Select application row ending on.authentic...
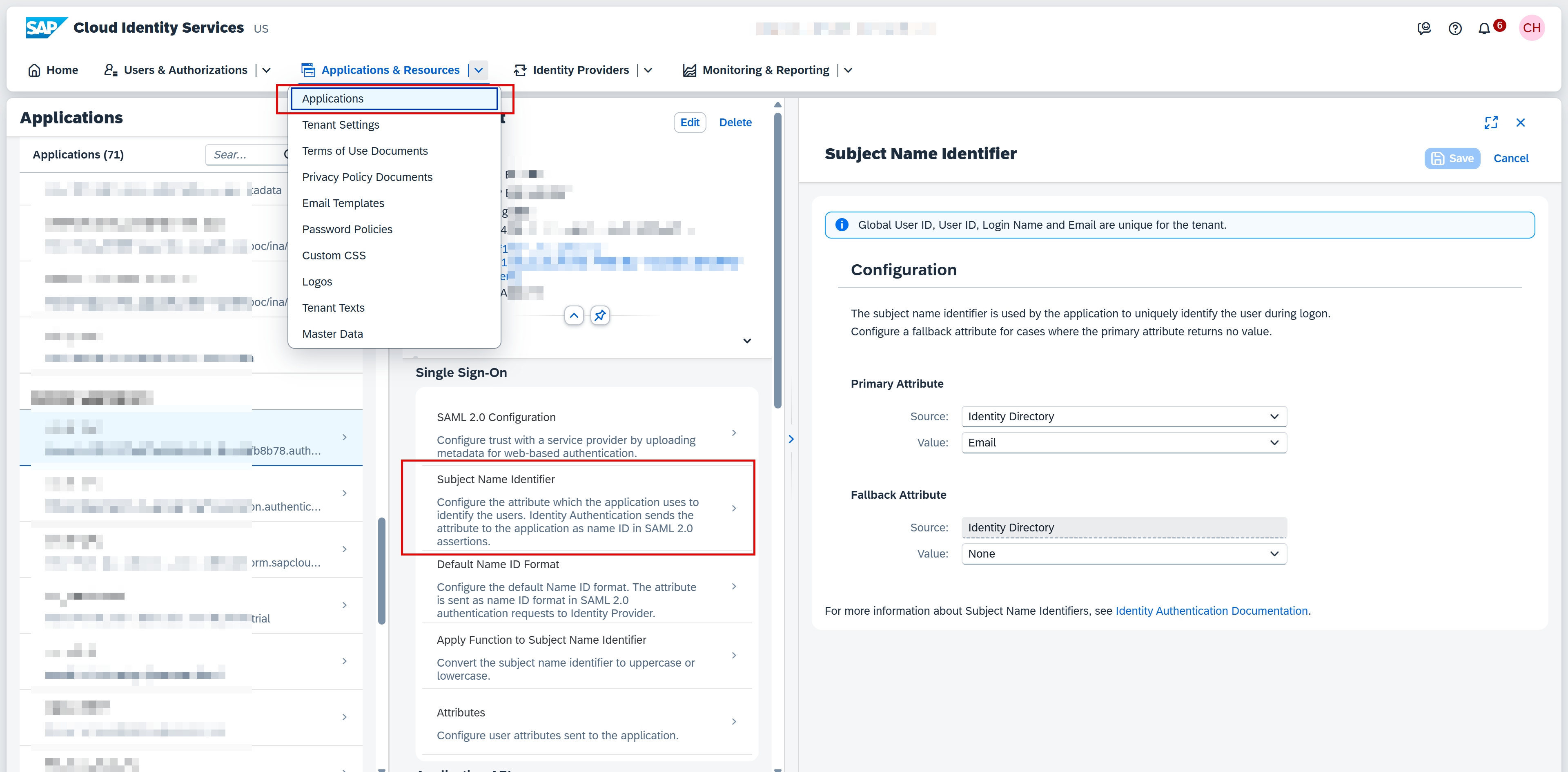Image resolution: width=1568 pixels, height=772 pixels. [x=191, y=494]
